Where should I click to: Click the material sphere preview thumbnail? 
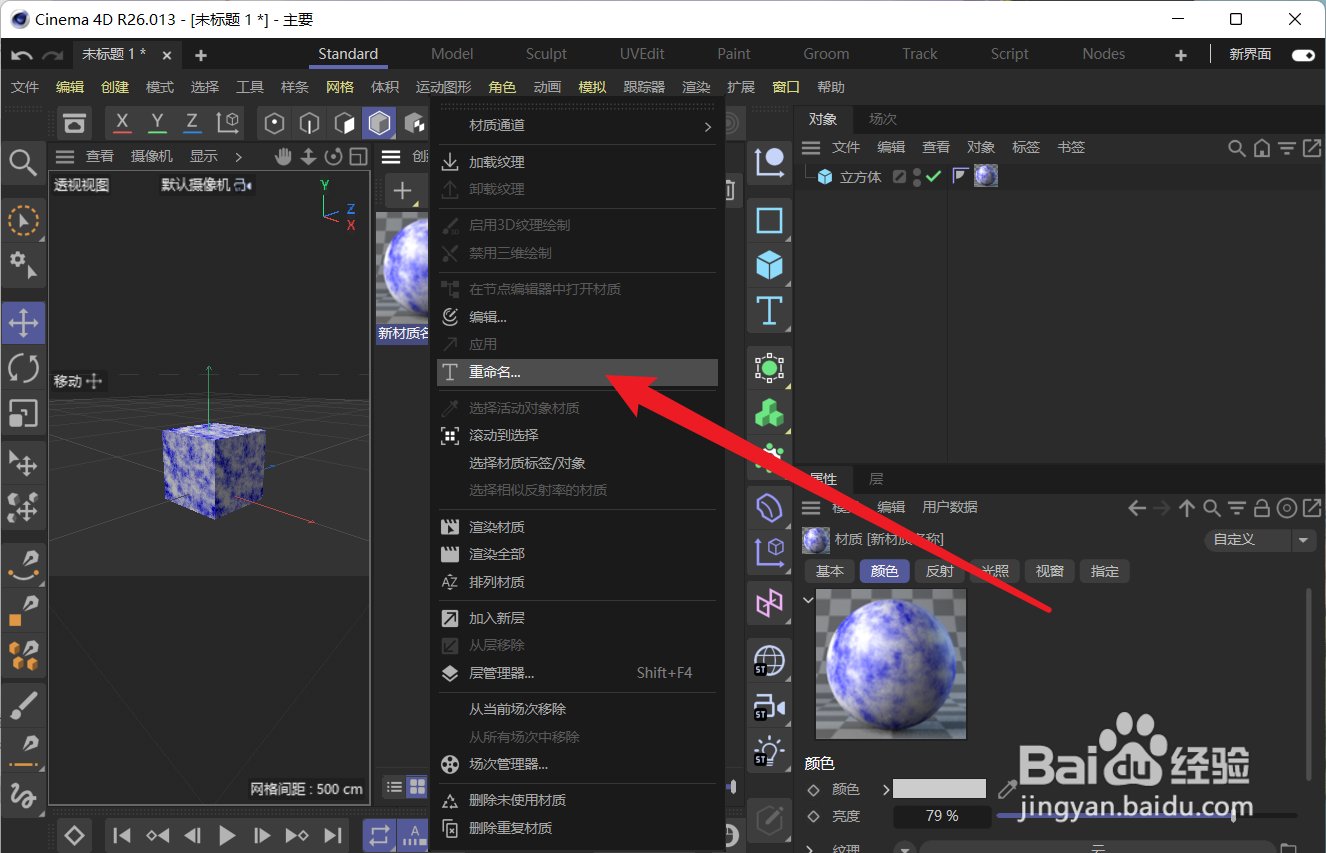coord(890,663)
